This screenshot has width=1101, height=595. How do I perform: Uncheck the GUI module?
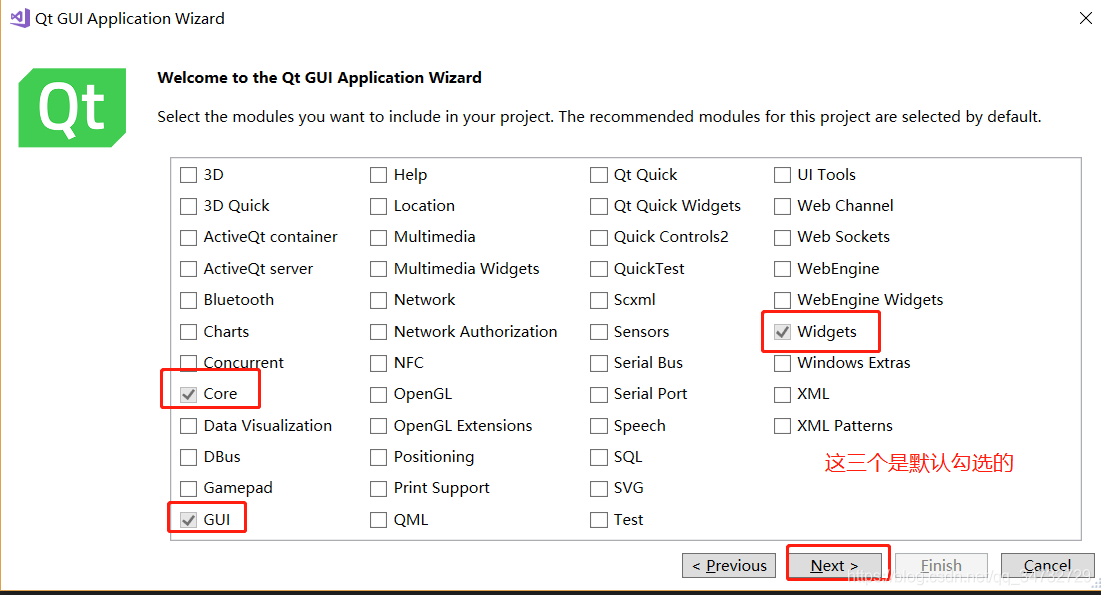(188, 520)
